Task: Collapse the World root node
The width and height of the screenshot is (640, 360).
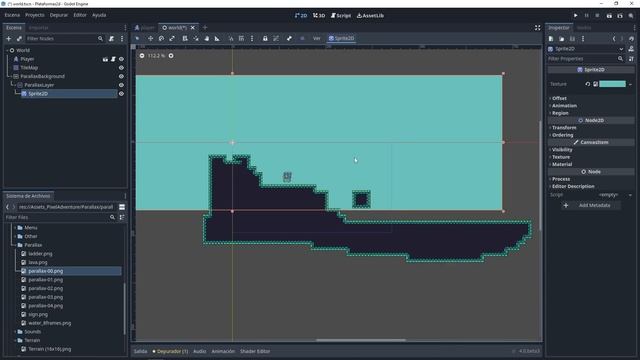Action: [x=7, y=50]
